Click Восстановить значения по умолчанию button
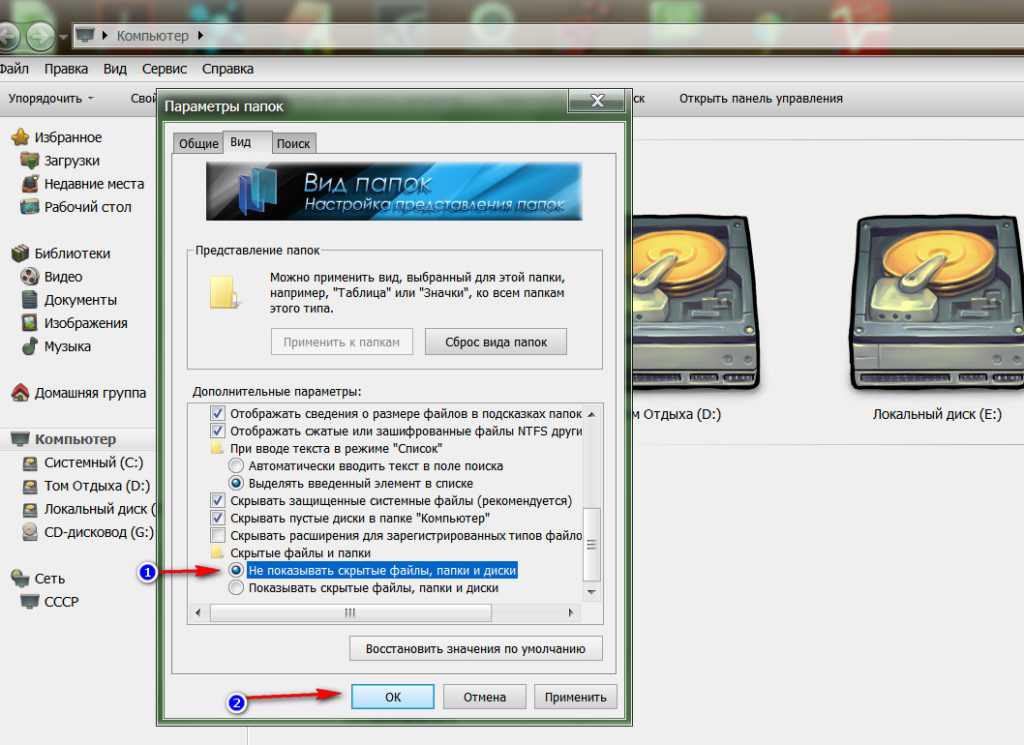The image size is (1024, 745). tap(476, 649)
